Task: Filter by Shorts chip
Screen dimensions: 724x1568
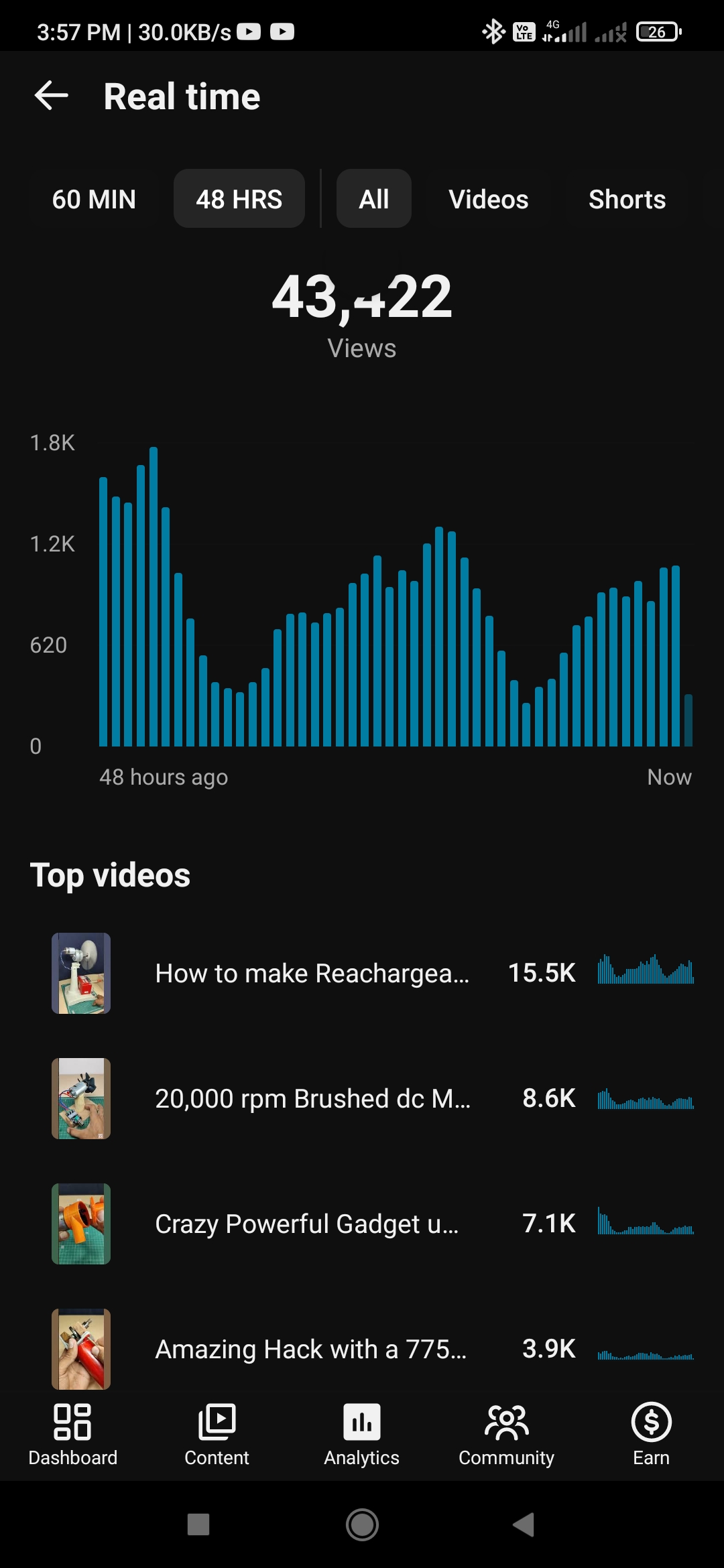Action: coord(627,199)
